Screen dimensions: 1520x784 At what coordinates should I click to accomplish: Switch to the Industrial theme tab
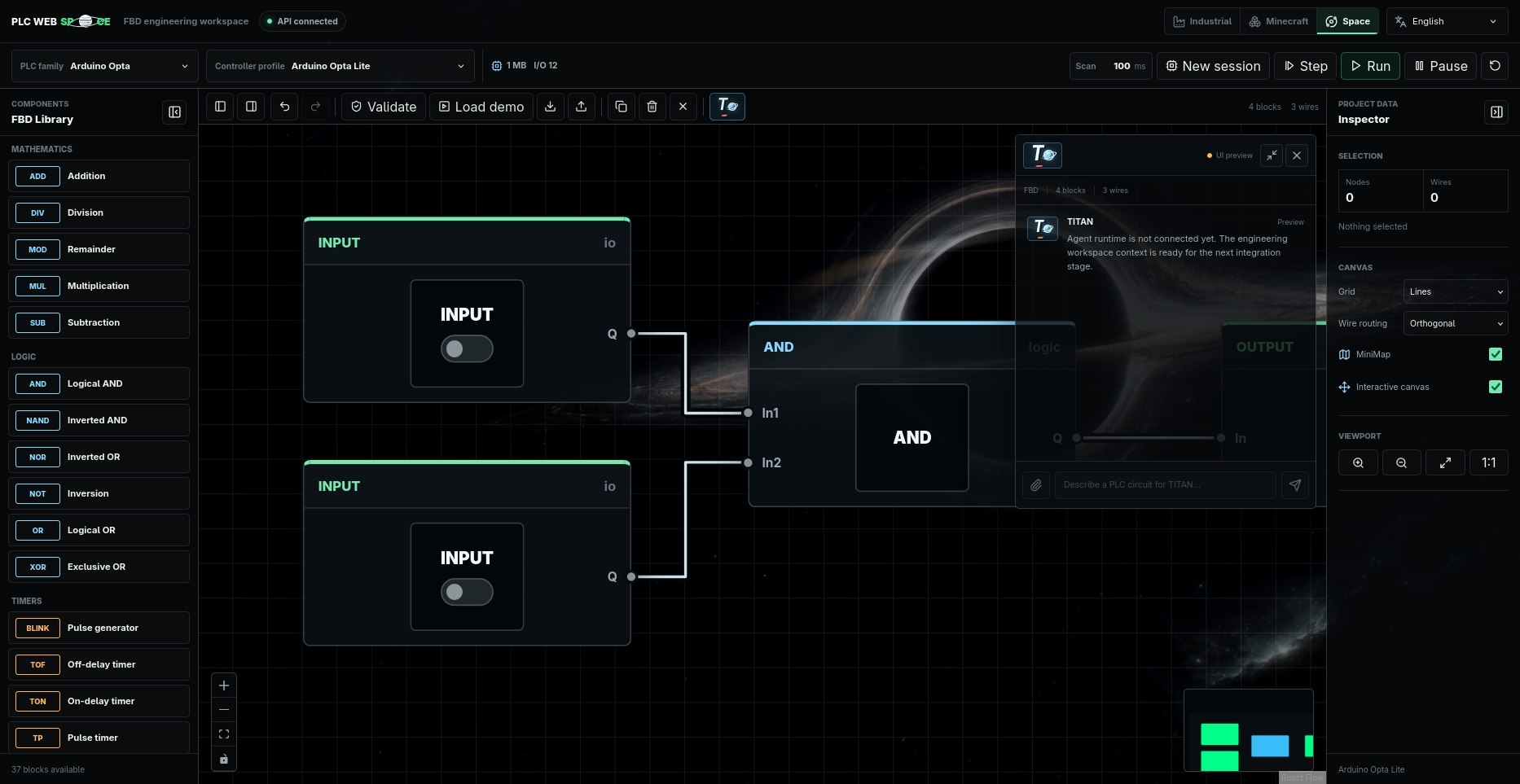coord(1202,21)
